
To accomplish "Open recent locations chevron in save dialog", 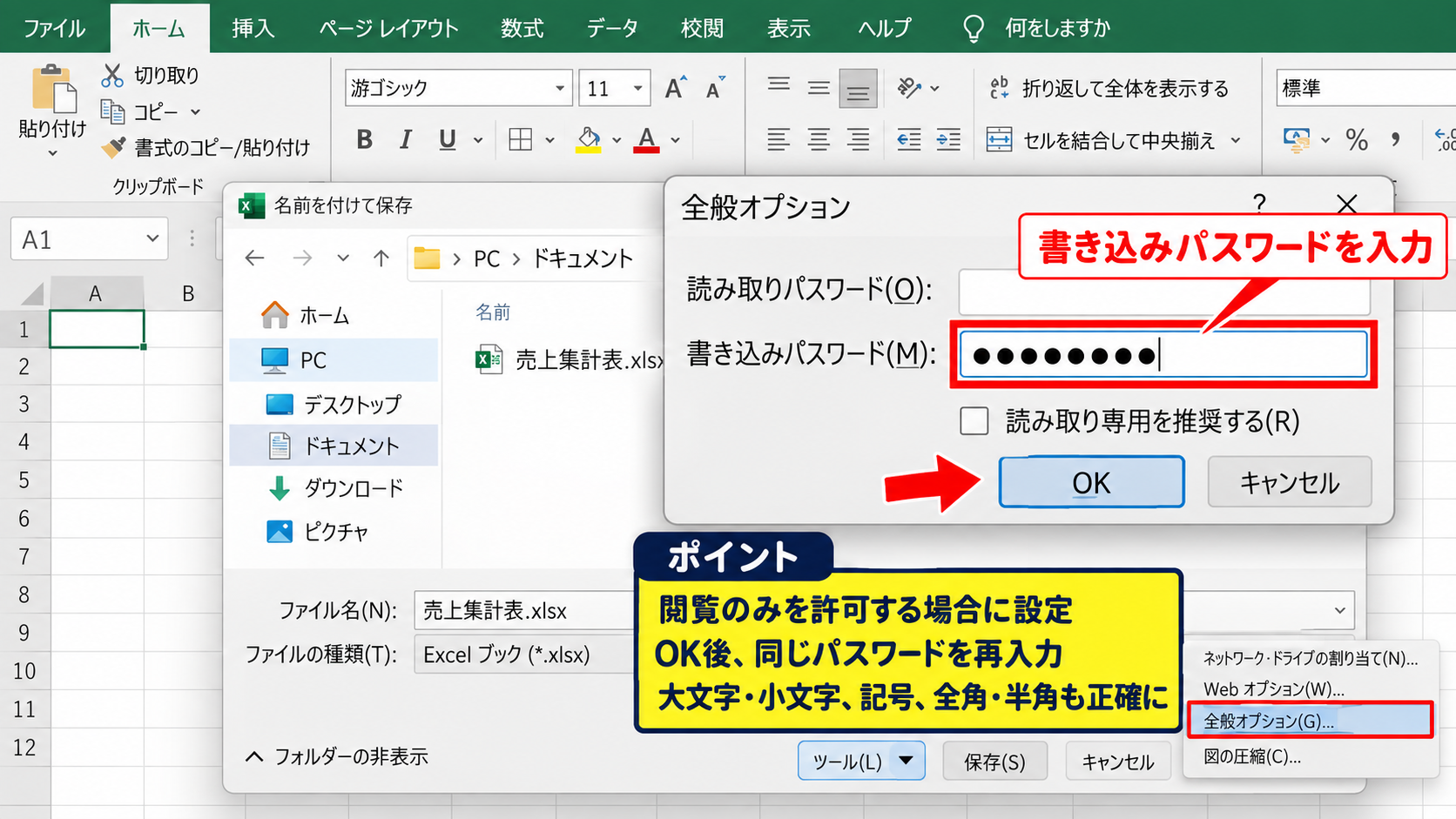I will 343,258.
